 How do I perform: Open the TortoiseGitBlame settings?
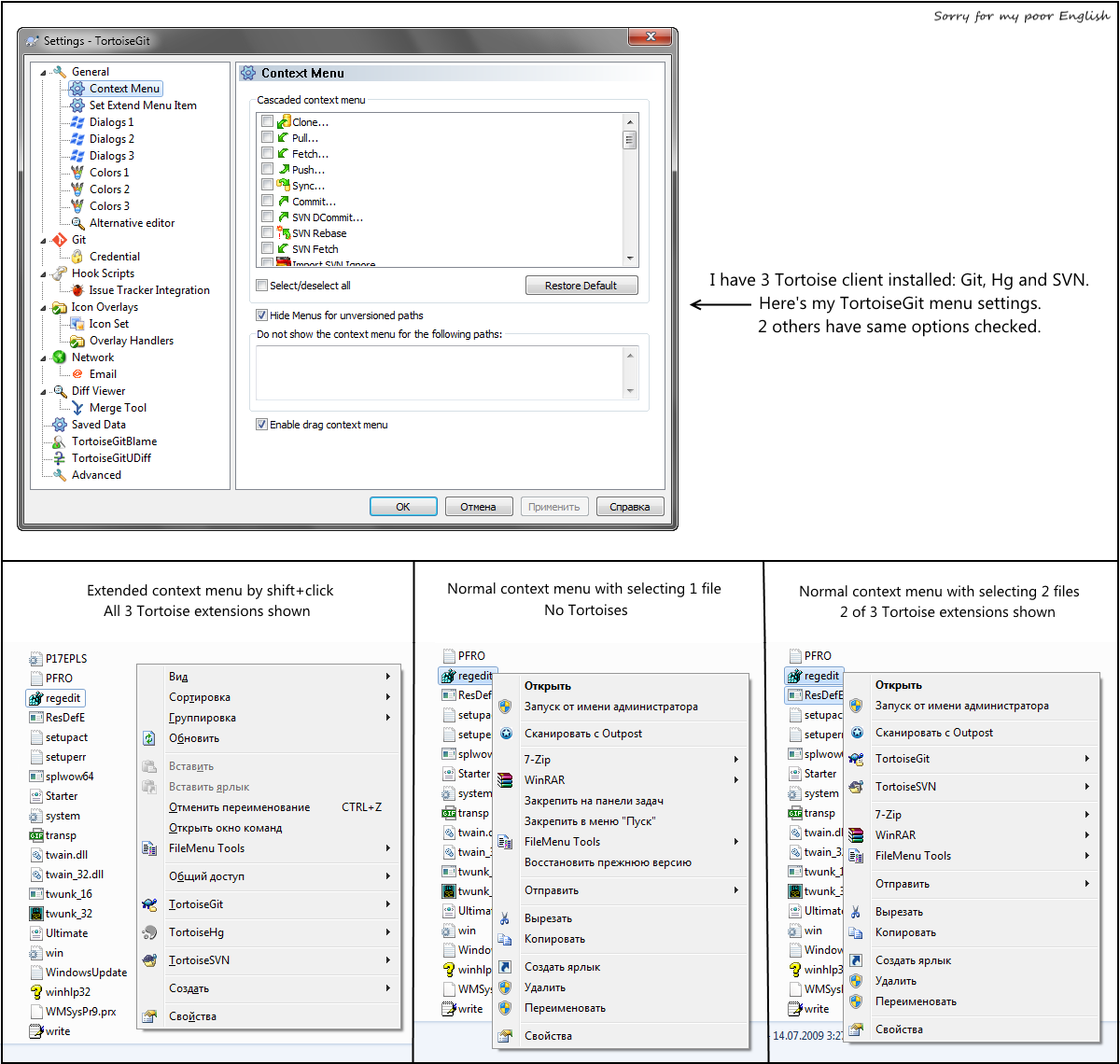[114, 441]
